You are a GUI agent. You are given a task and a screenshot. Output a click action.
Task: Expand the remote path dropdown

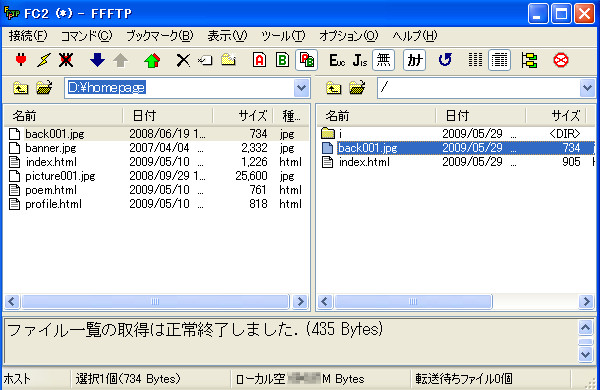coord(587,88)
